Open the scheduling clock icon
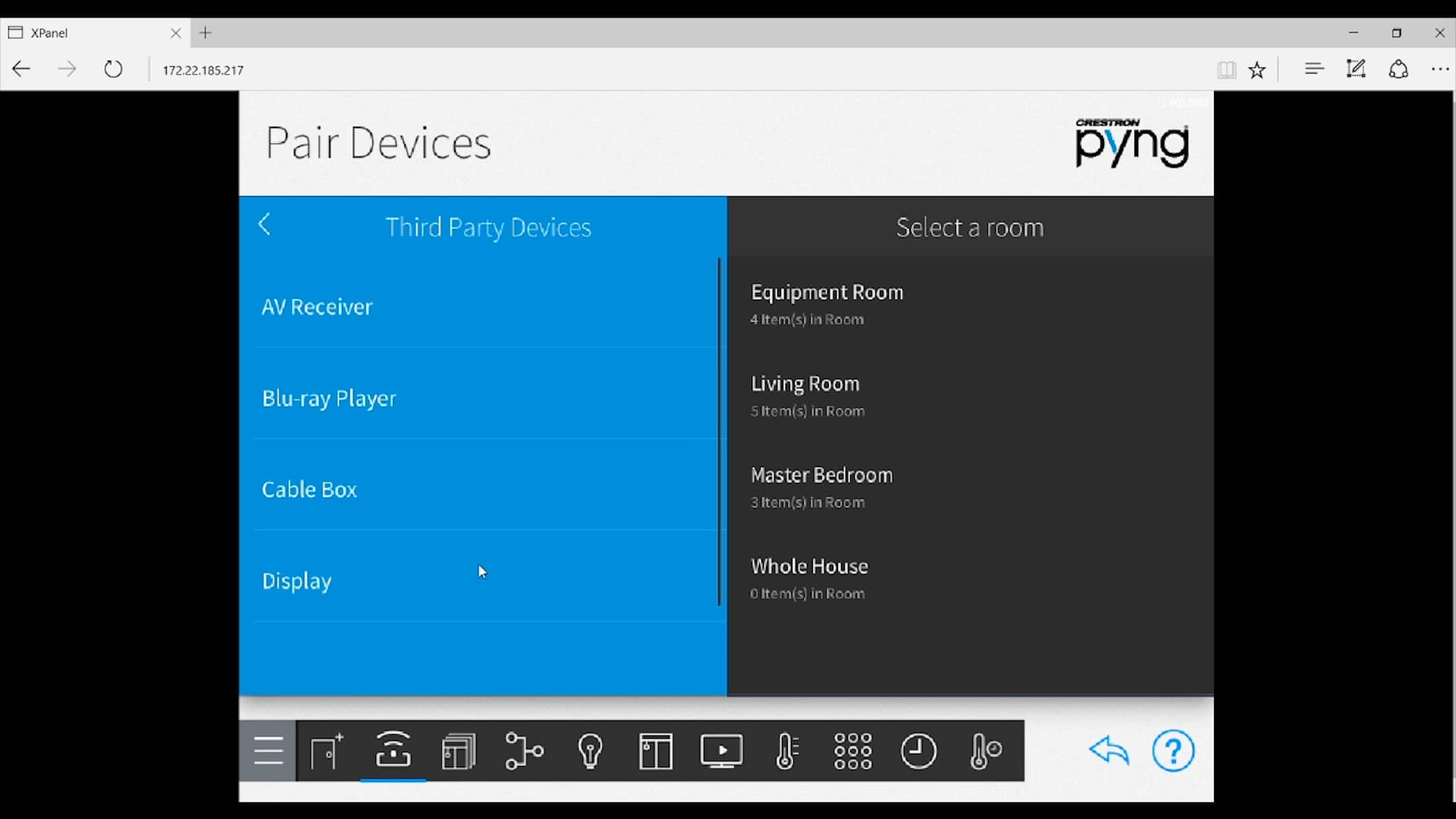The image size is (1456, 819). [x=919, y=751]
